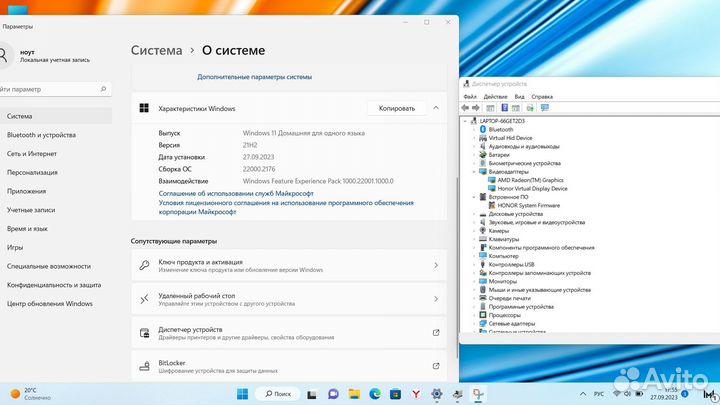Image resolution: width=720 pixels, height=405 pixels.
Task: Open File Explorer from the taskbar
Action: [354, 394]
